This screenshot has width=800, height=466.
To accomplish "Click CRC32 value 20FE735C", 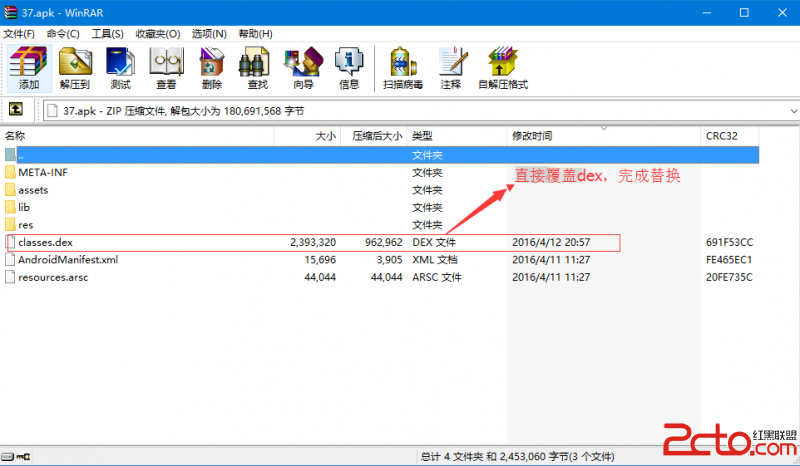I will point(729,277).
